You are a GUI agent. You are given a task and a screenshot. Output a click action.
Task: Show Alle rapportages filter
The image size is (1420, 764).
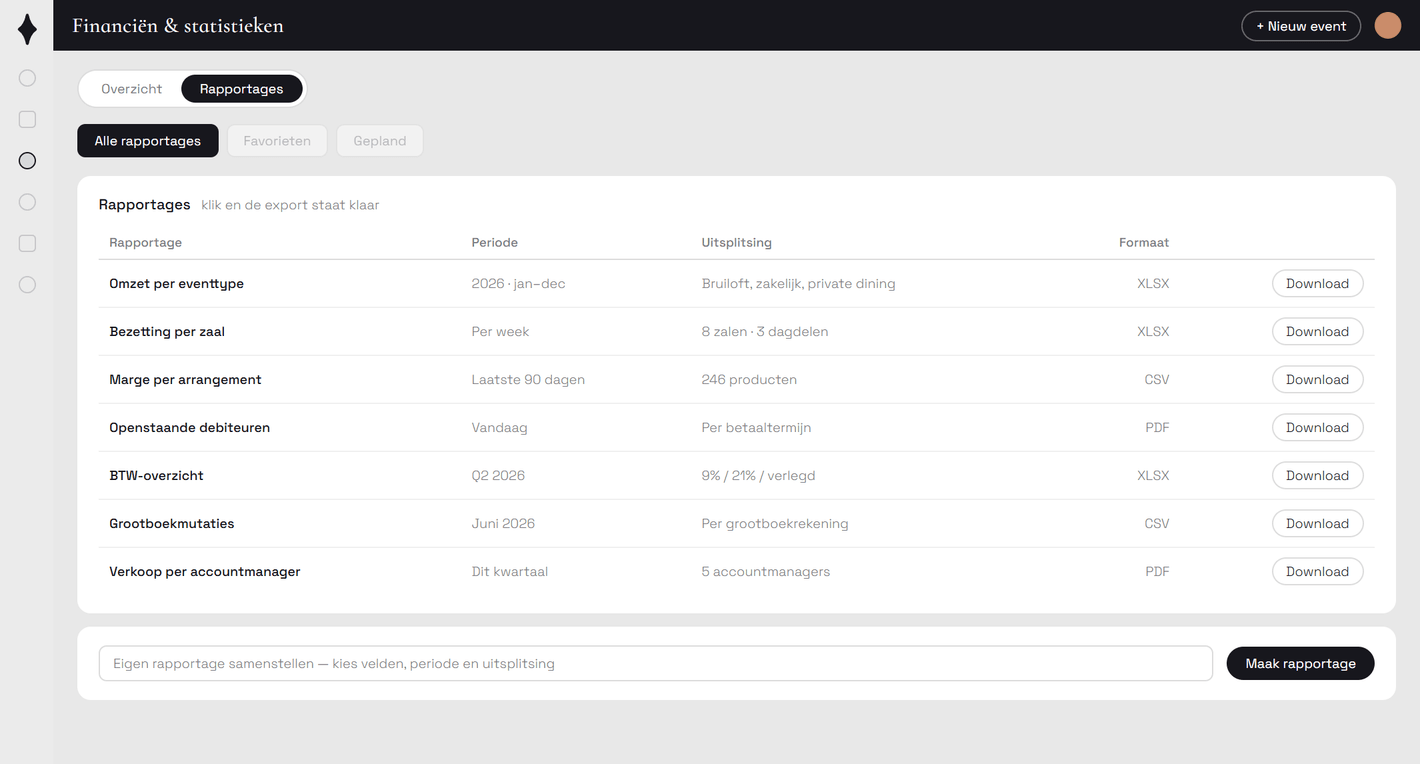coord(148,141)
